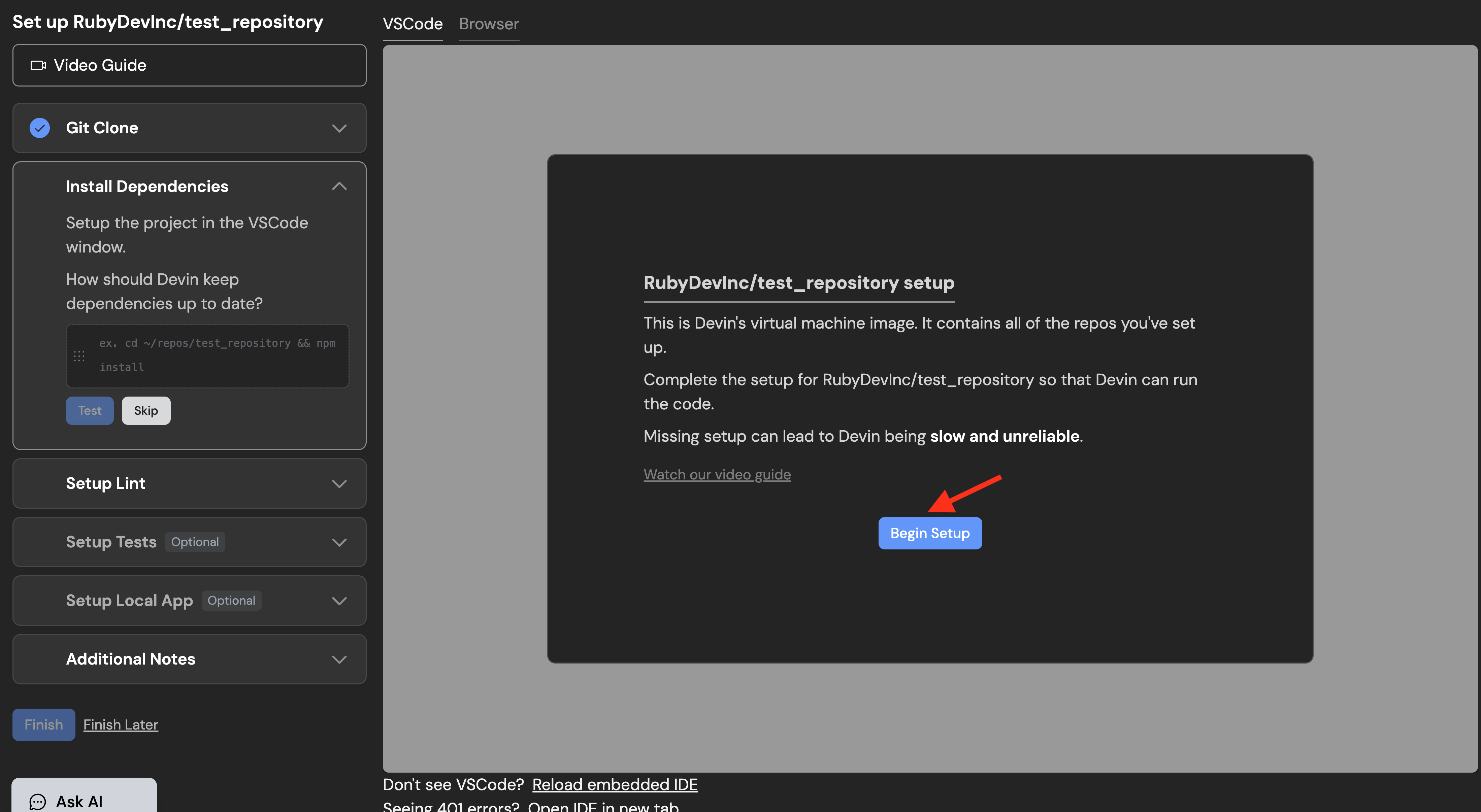
Task: Click the Test button
Action: click(x=90, y=410)
